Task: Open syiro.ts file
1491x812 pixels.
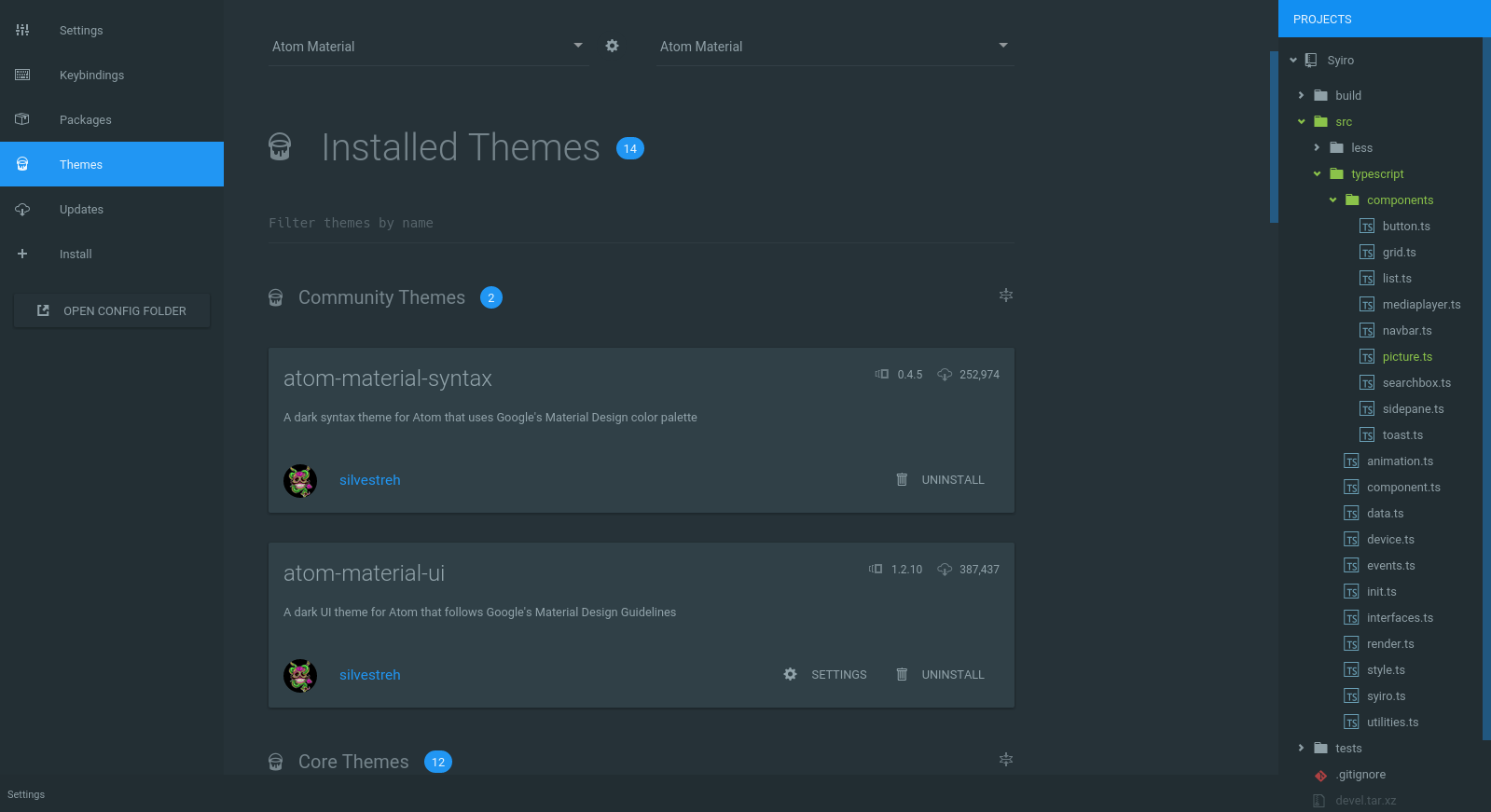Action: pos(1386,696)
